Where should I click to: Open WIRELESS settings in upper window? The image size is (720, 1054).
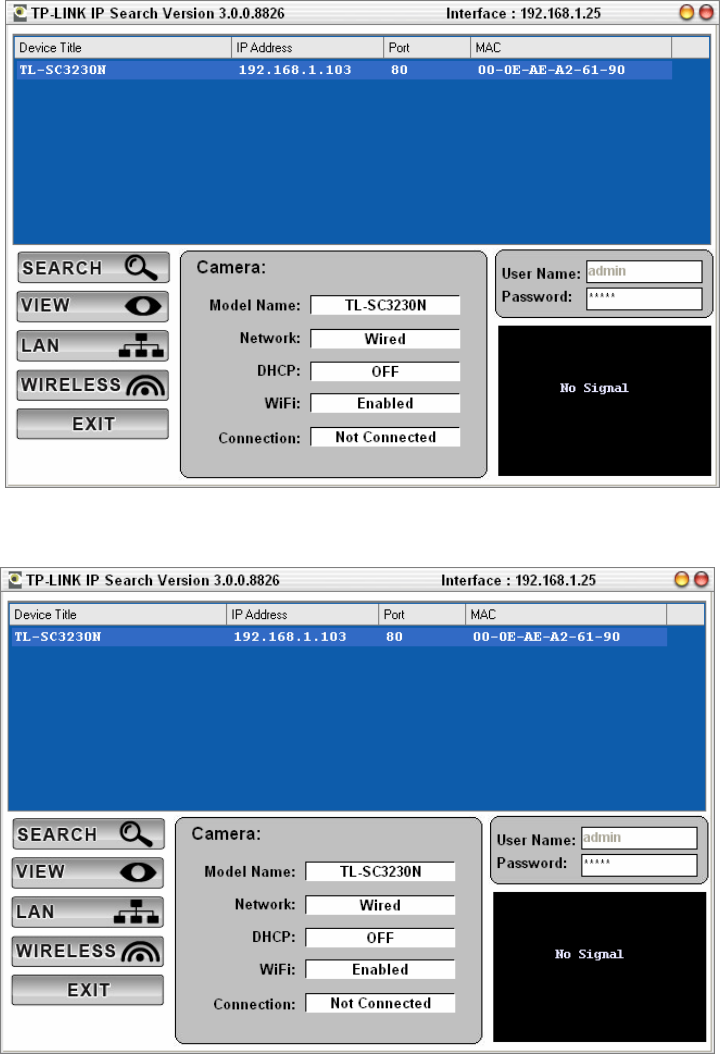93,385
